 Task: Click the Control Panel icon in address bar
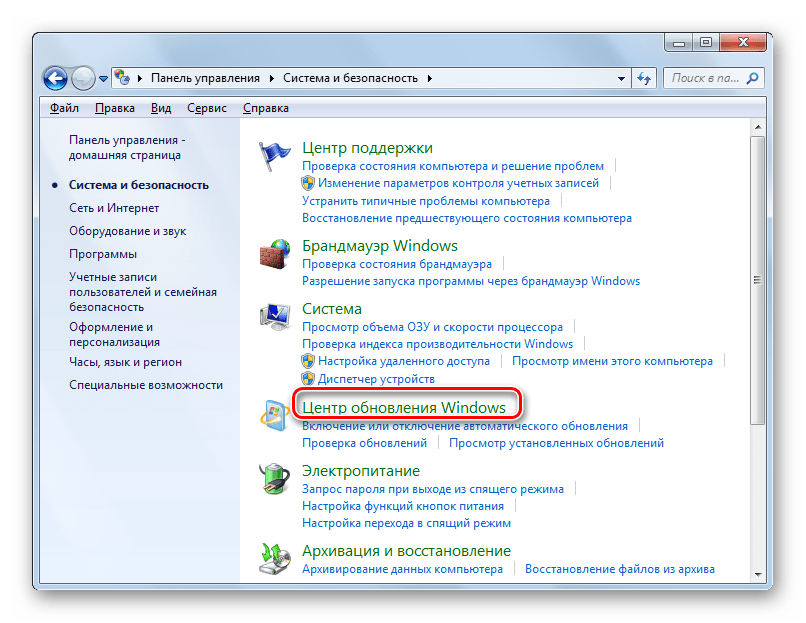coord(122,78)
